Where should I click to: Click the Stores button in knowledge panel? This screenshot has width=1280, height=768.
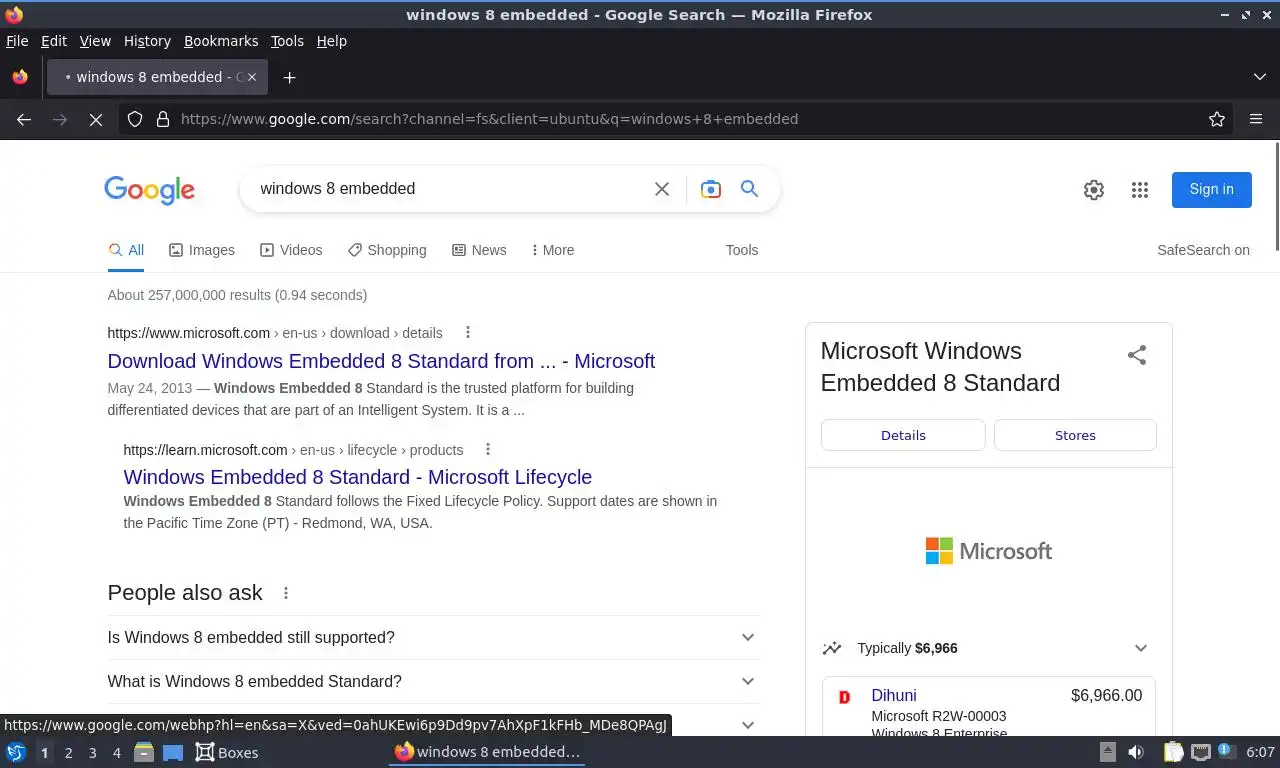pos(1075,435)
